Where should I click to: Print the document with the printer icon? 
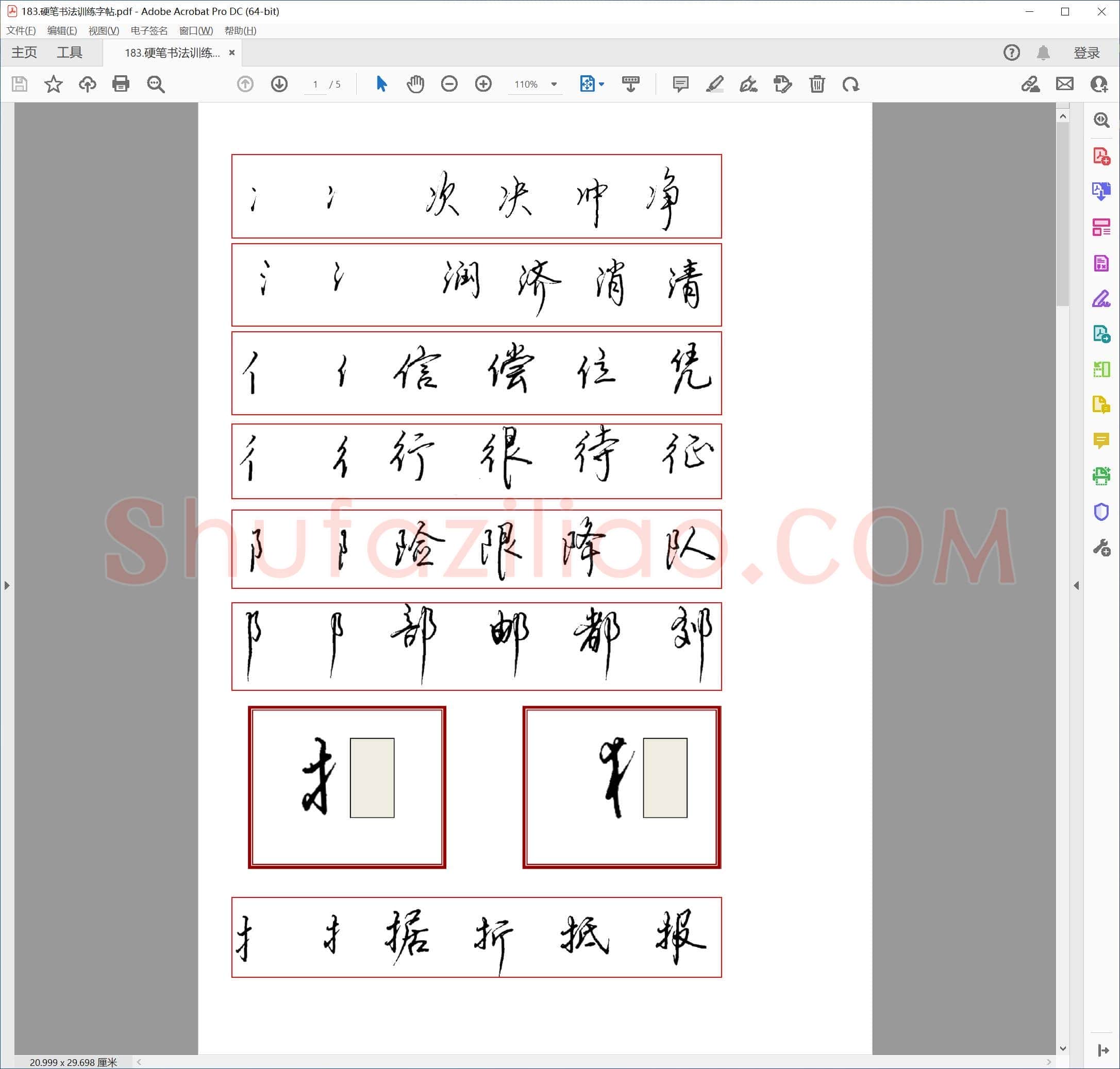[x=121, y=84]
